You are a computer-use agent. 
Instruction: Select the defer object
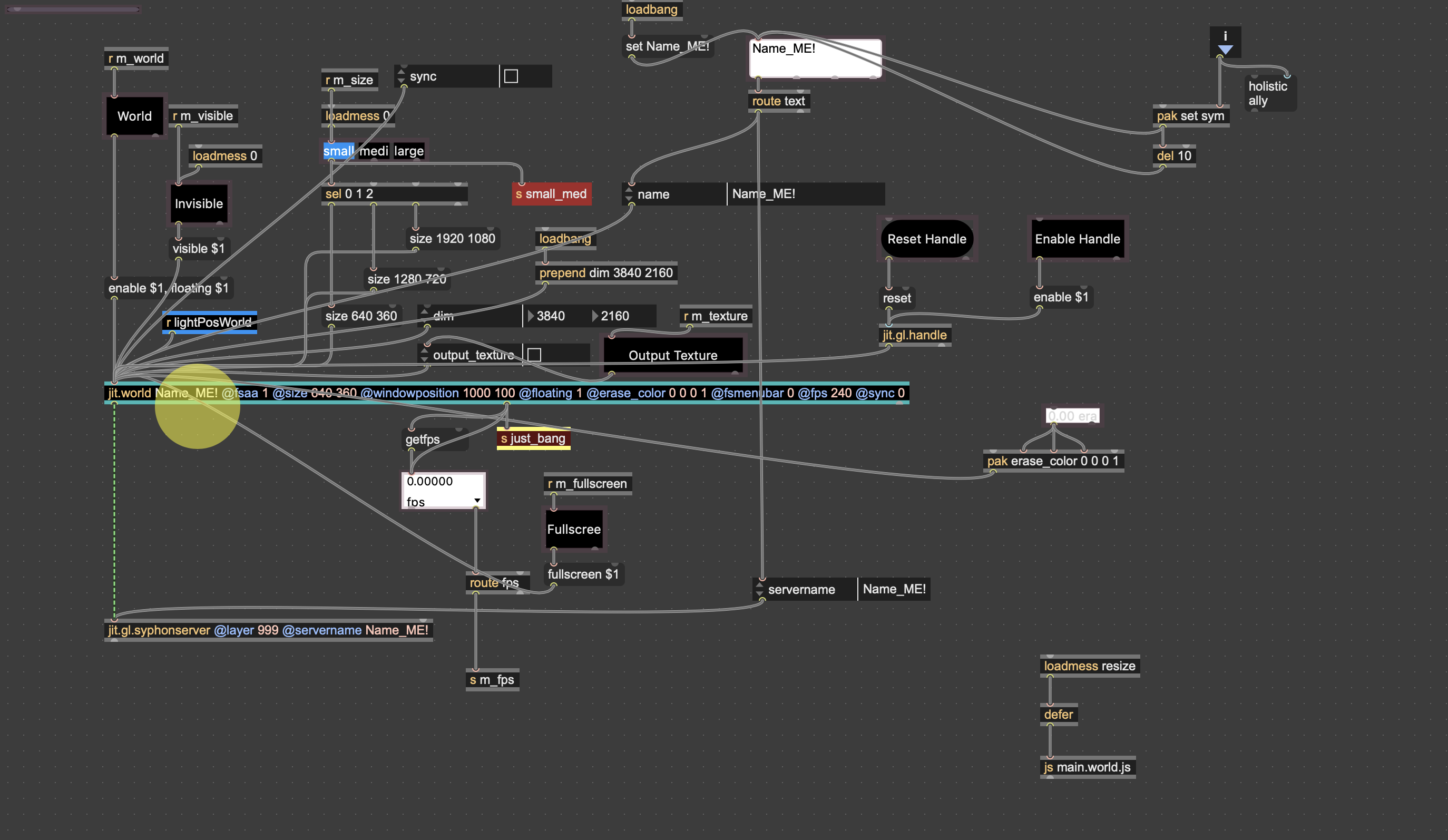point(1059,715)
